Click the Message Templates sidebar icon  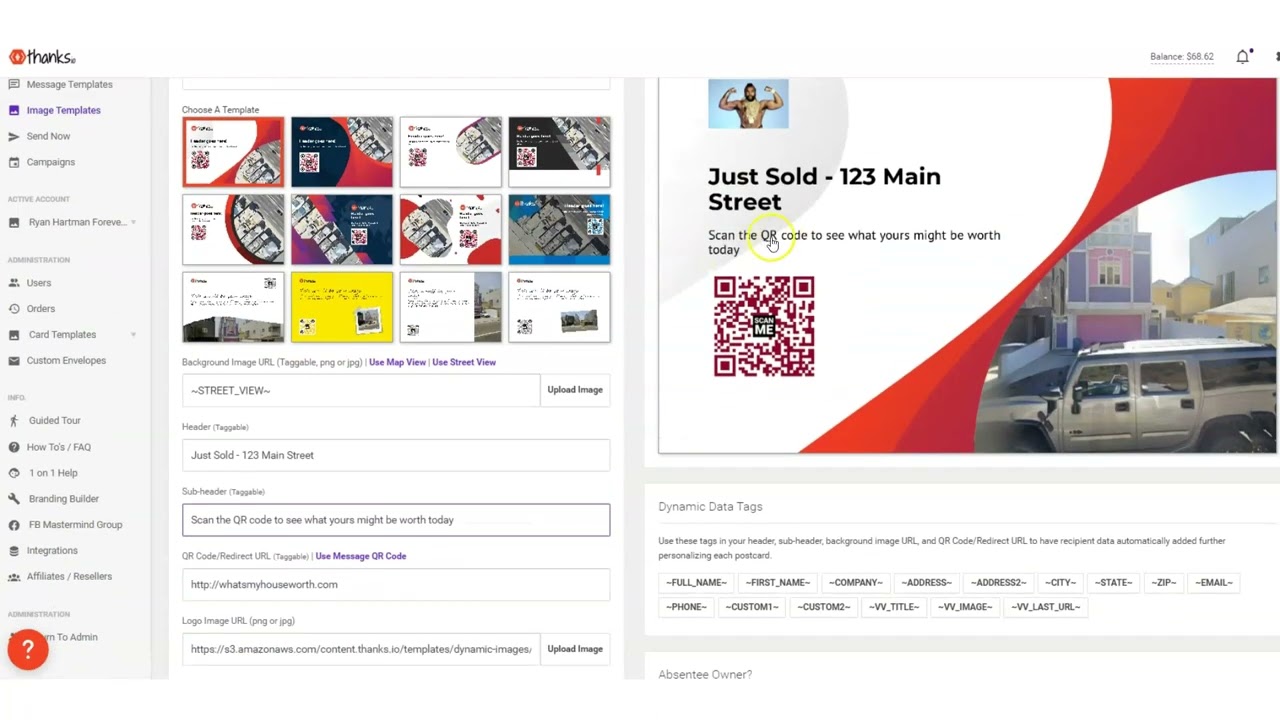14,85
